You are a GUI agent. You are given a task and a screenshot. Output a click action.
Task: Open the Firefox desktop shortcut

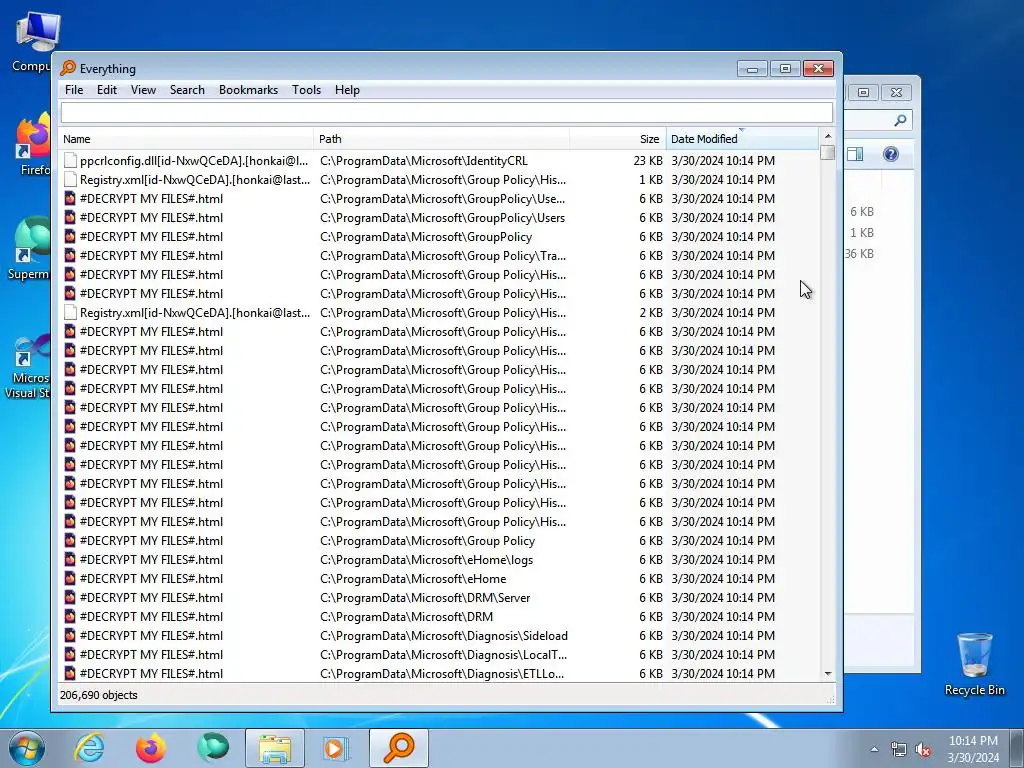coord(33,144)
